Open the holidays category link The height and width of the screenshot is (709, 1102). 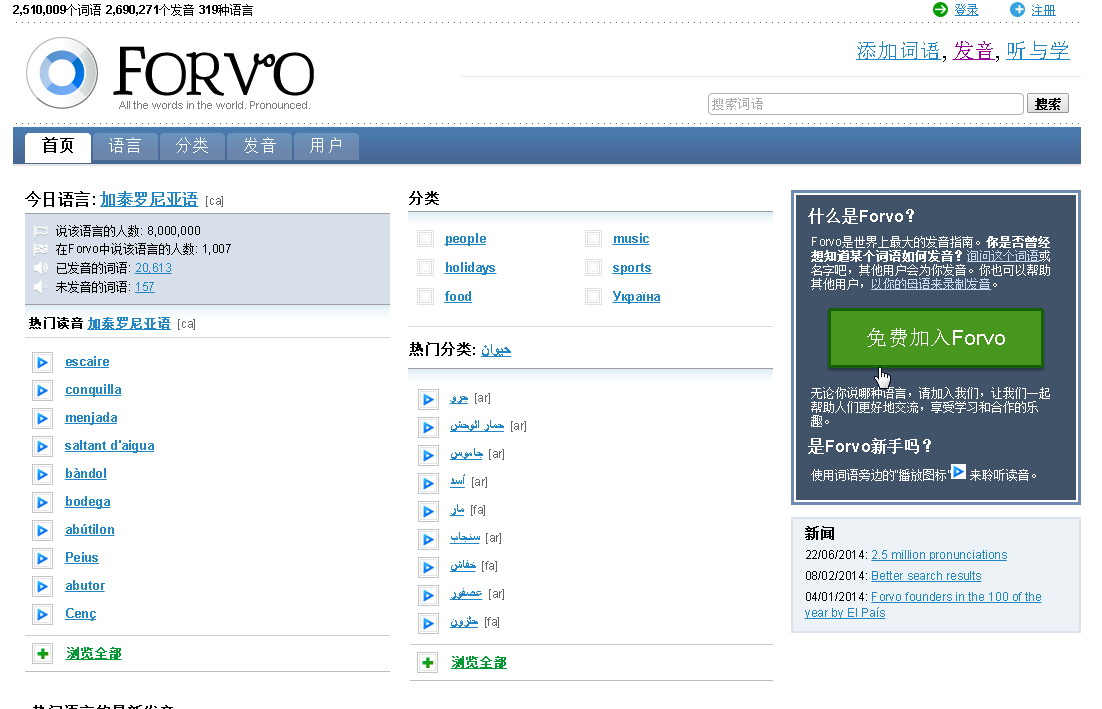470,268
